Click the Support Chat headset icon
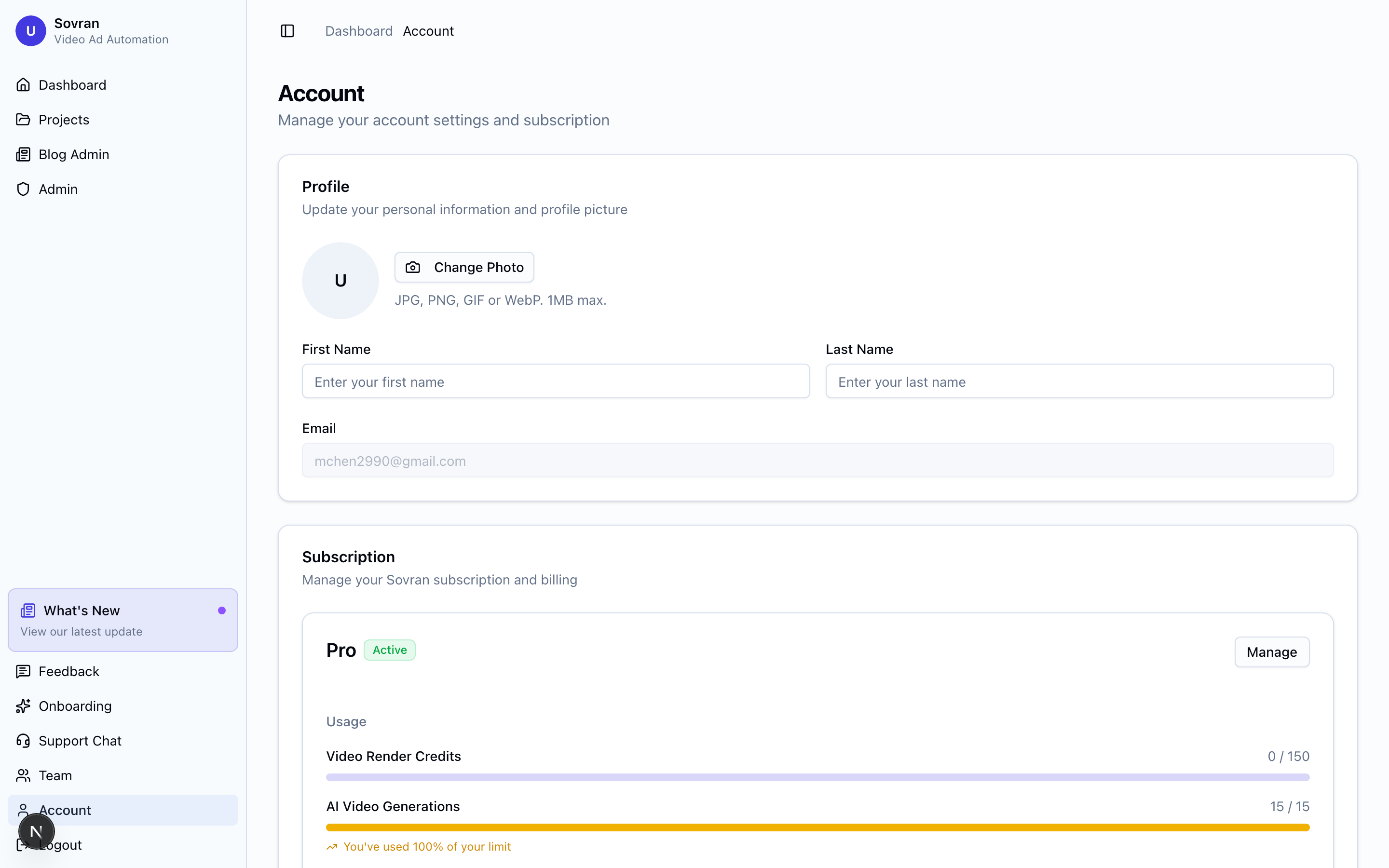This screenshot has height=868, width=1389. click(x=23, y=741)
